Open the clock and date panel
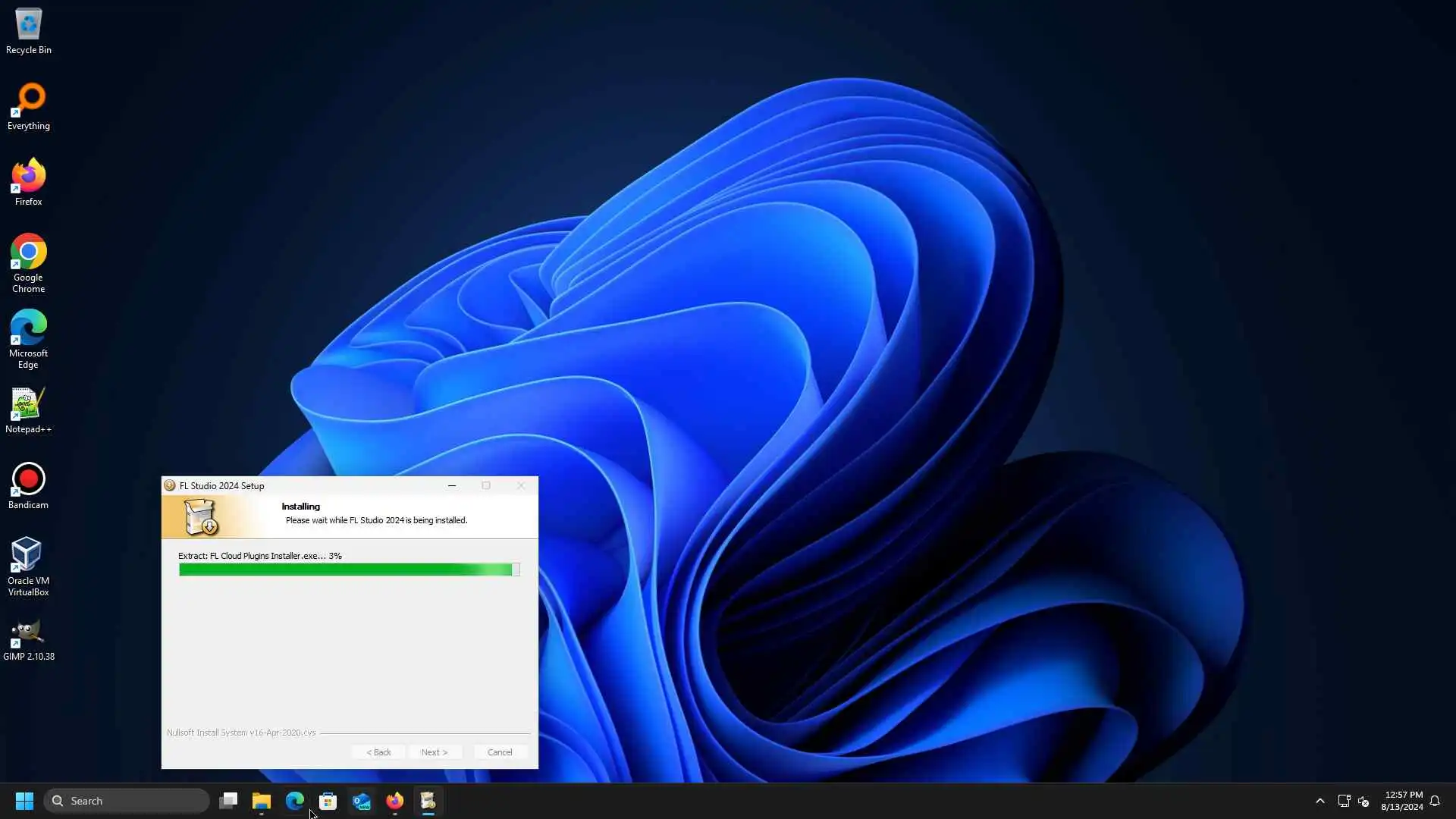The image size is (1456, 819). click(x=1402, y=801)
